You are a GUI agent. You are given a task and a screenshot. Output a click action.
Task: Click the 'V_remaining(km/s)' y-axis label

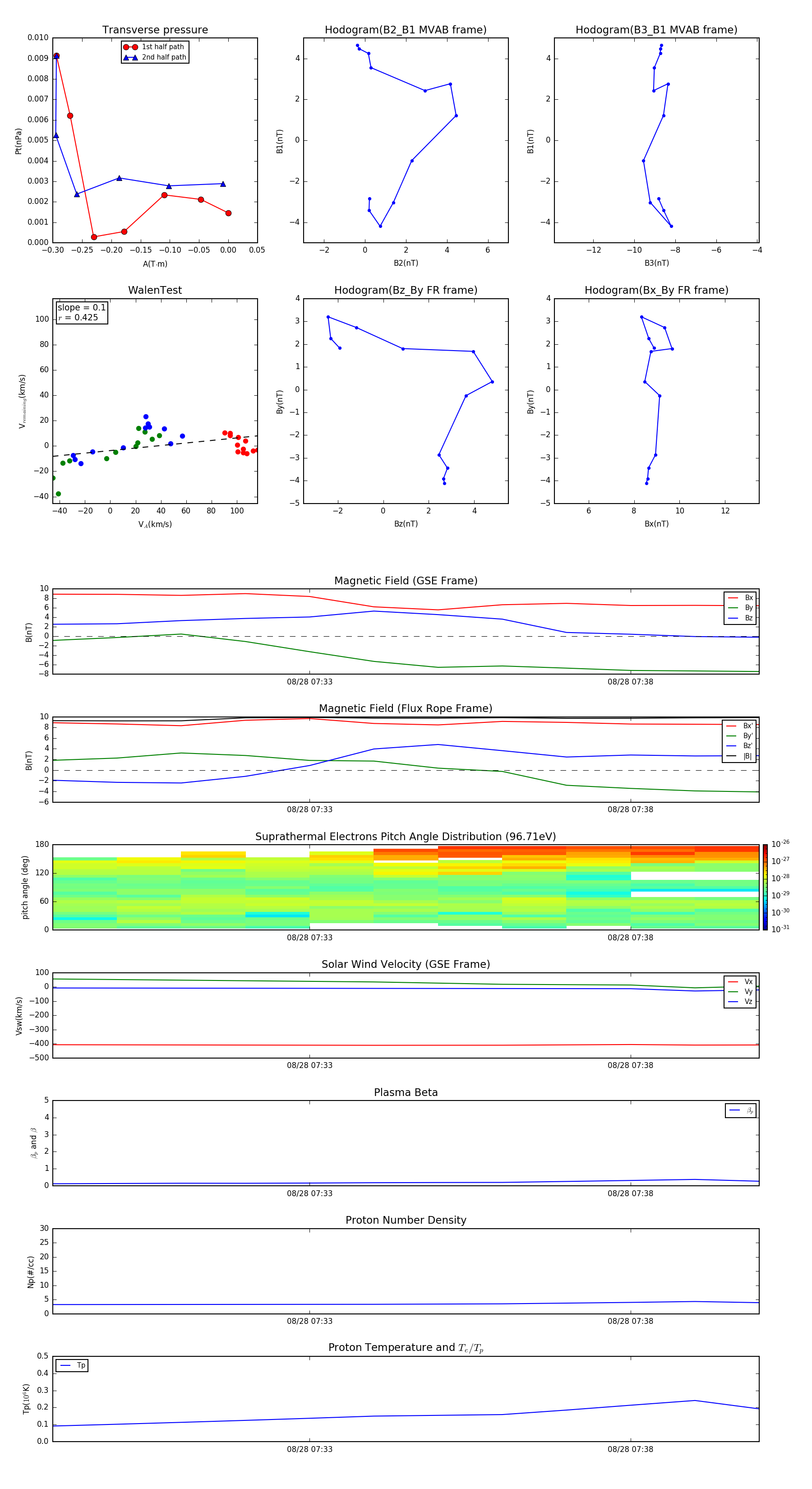pyautogui.click(x=22, y=401)
